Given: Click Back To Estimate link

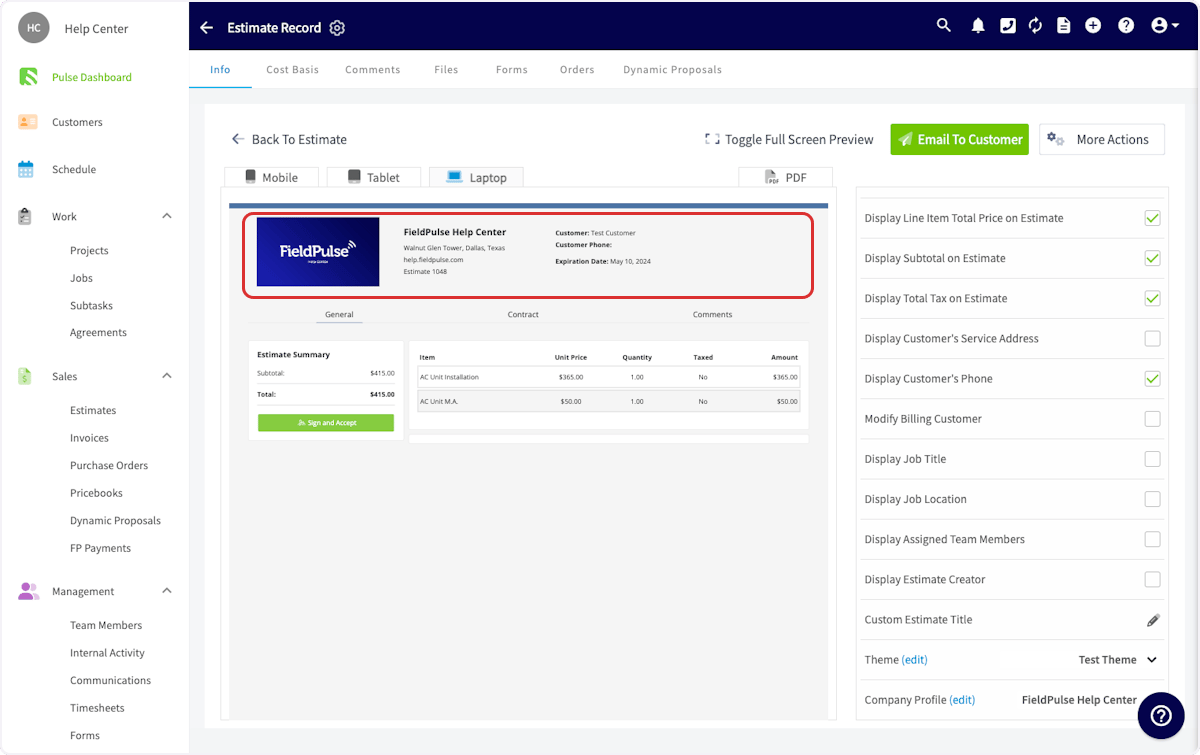Looking at the screenshot, I should click(289, 139).
